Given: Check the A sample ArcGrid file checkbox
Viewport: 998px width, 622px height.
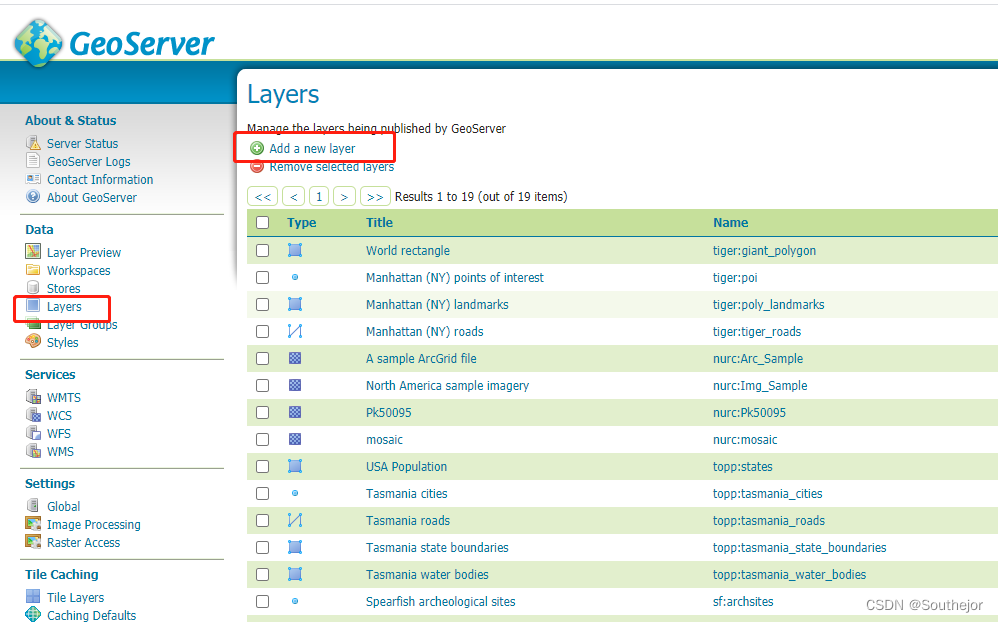Looking at the screenshot, I should (262, 358).
